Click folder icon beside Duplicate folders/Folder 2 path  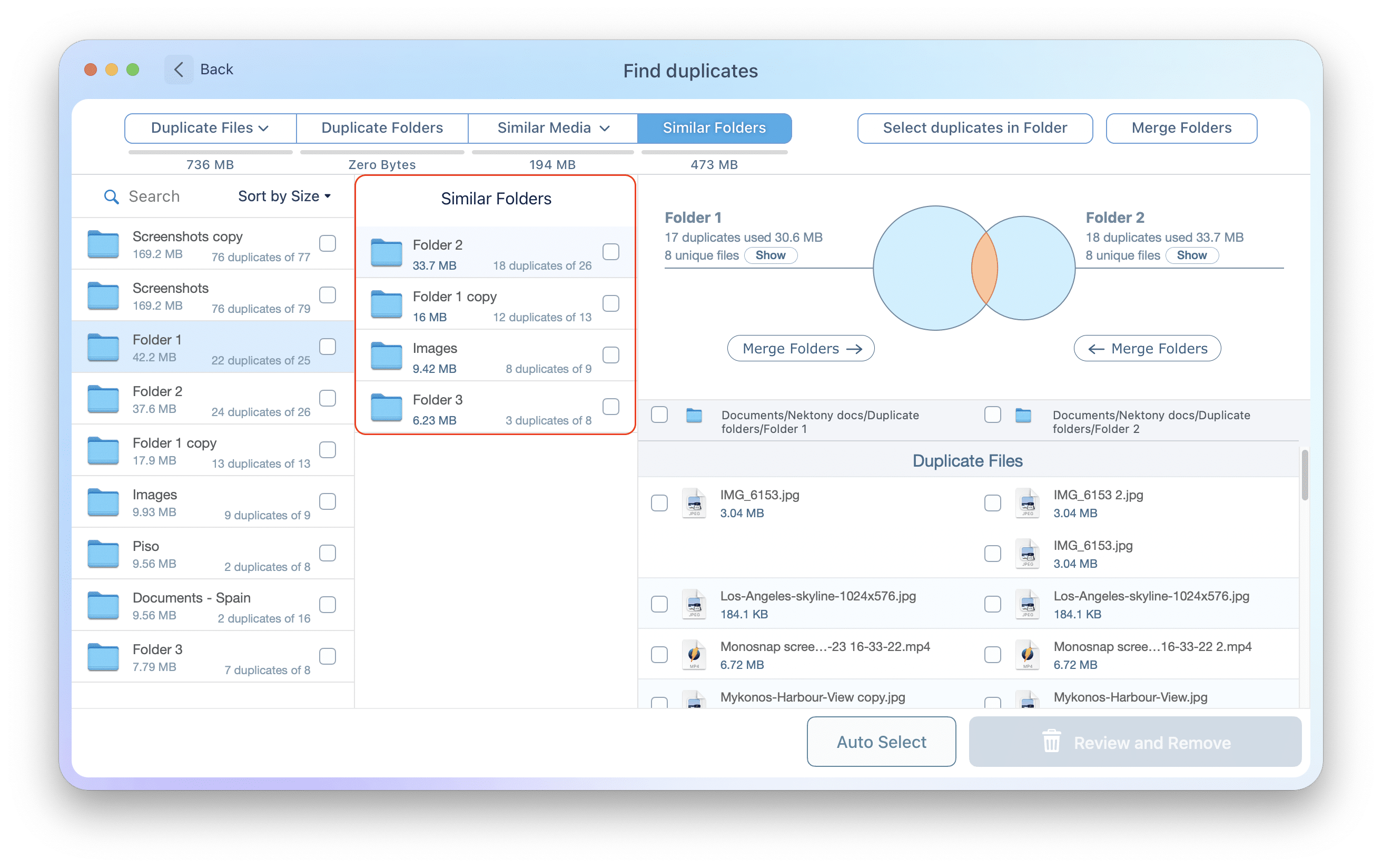coord(1023,415)
